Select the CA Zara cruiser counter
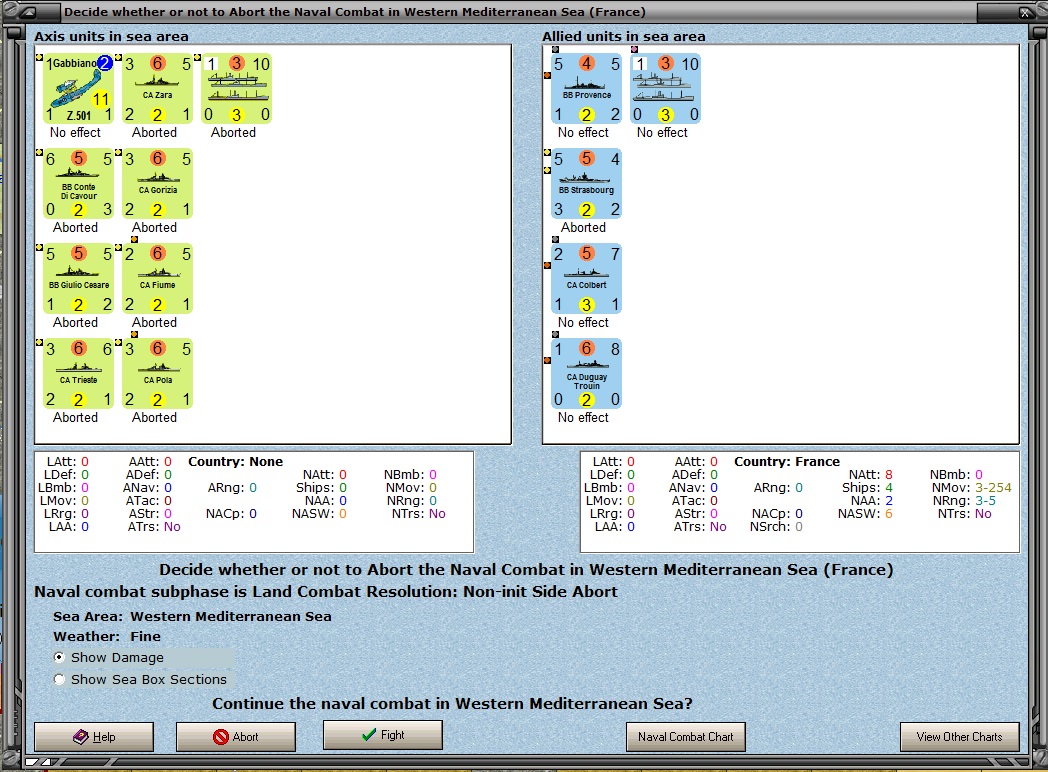 pos(157,89)
